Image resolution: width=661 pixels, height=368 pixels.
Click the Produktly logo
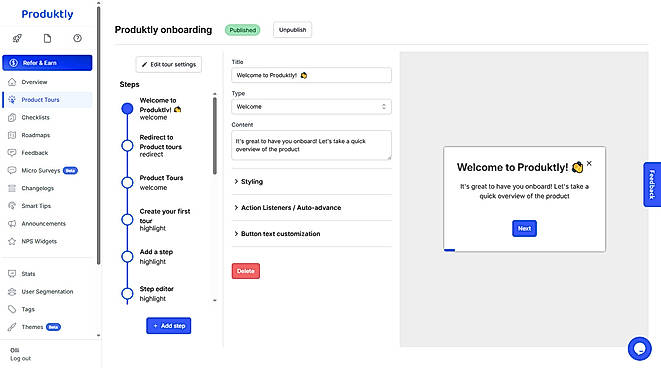[47, 14]
